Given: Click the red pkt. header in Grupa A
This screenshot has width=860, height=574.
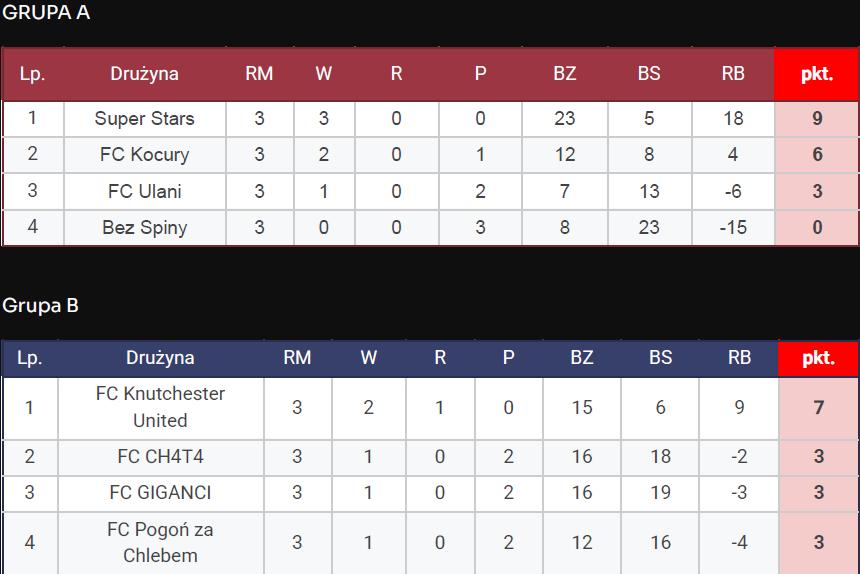Looking at the screenshot, I should click(817, 74).
